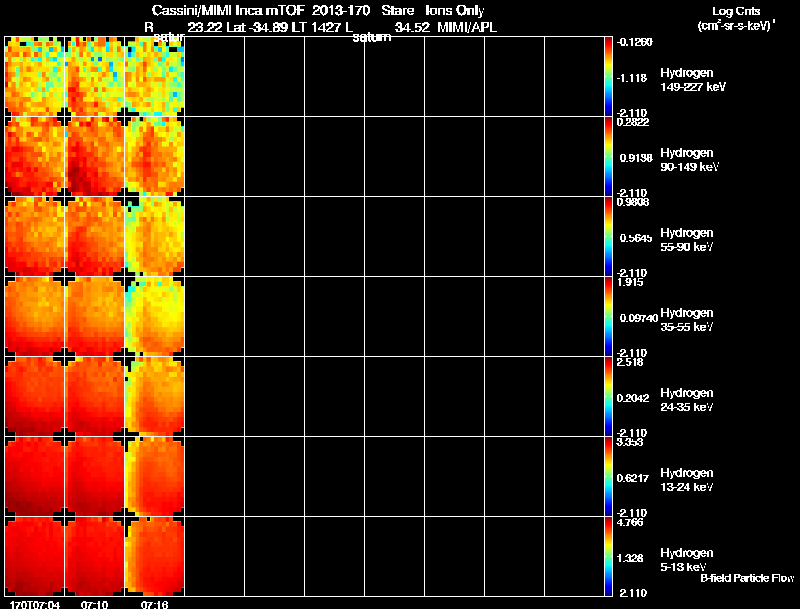Click the 149-227 keV Hydrogen image at 07:04
The height and width of the screenshot is (609, 800).
(35, 76)
